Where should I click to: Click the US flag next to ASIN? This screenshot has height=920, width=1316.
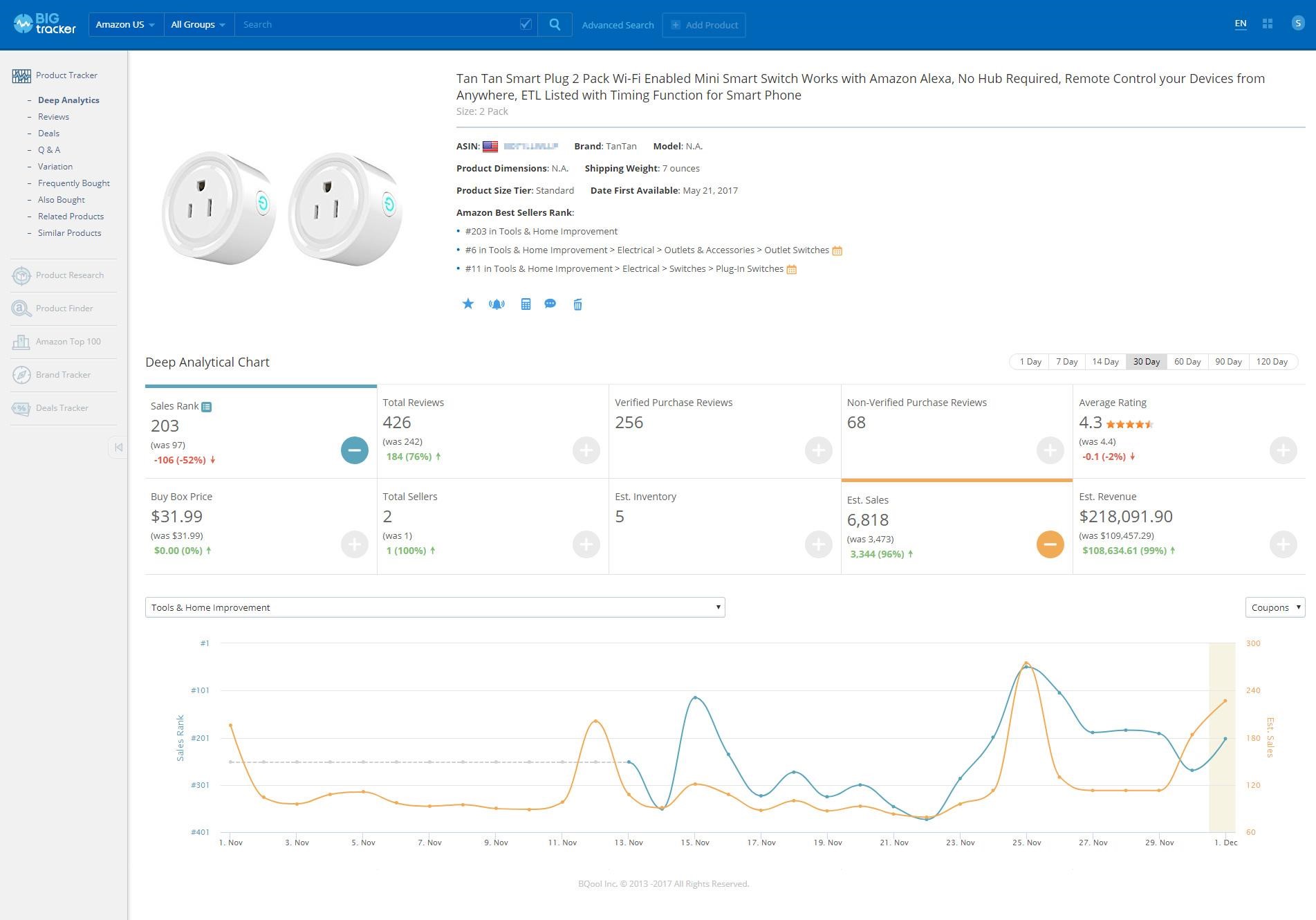tap(490, 147)
